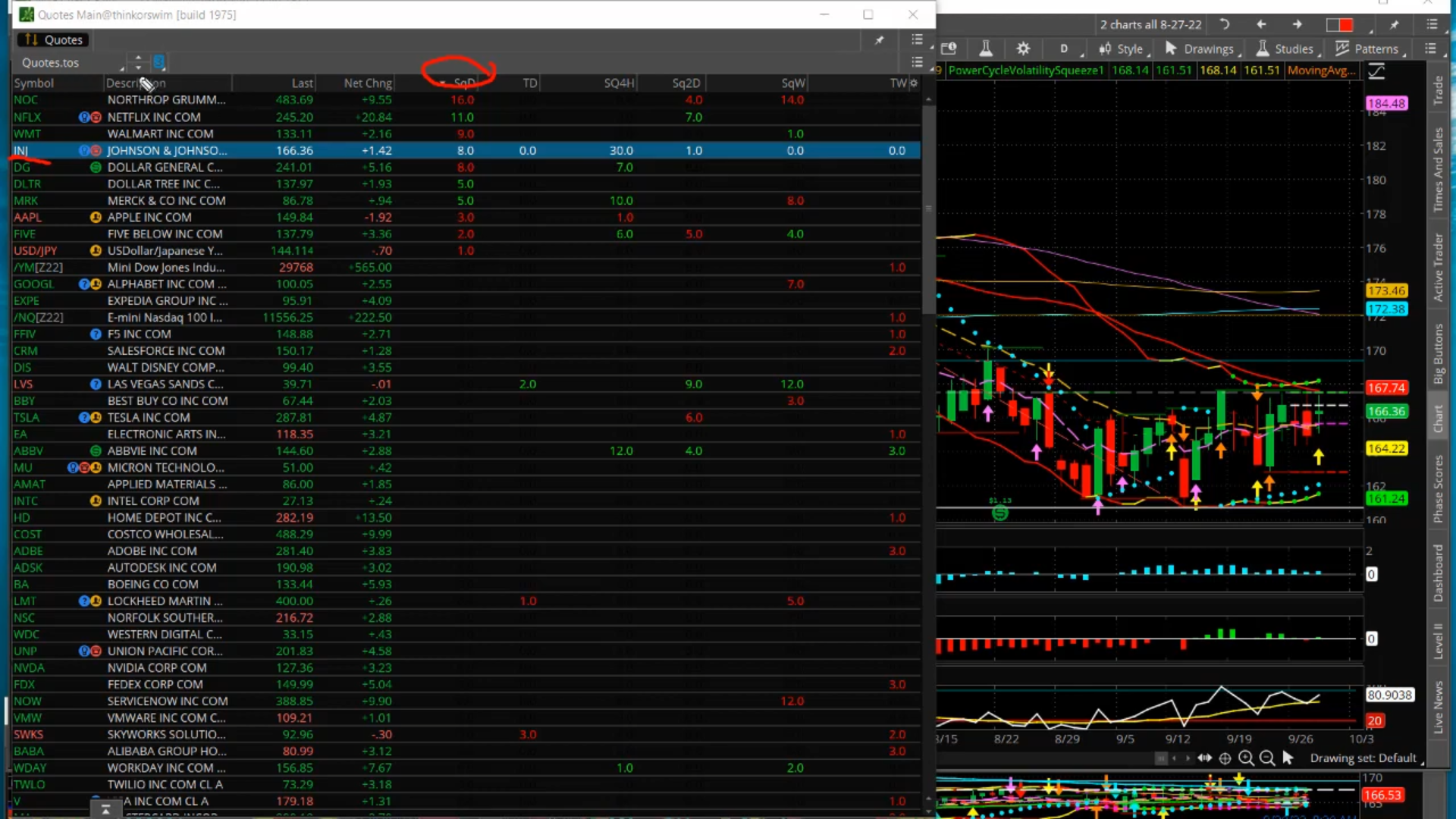The image size is (1456, 819).
Task: Select the NFLX symbol row
Action: point(466,117)
